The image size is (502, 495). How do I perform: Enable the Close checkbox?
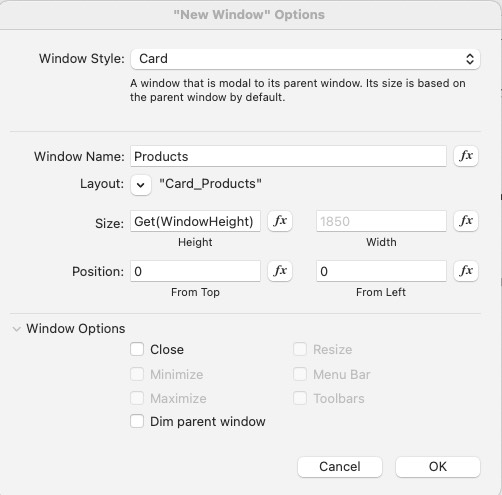137,349
